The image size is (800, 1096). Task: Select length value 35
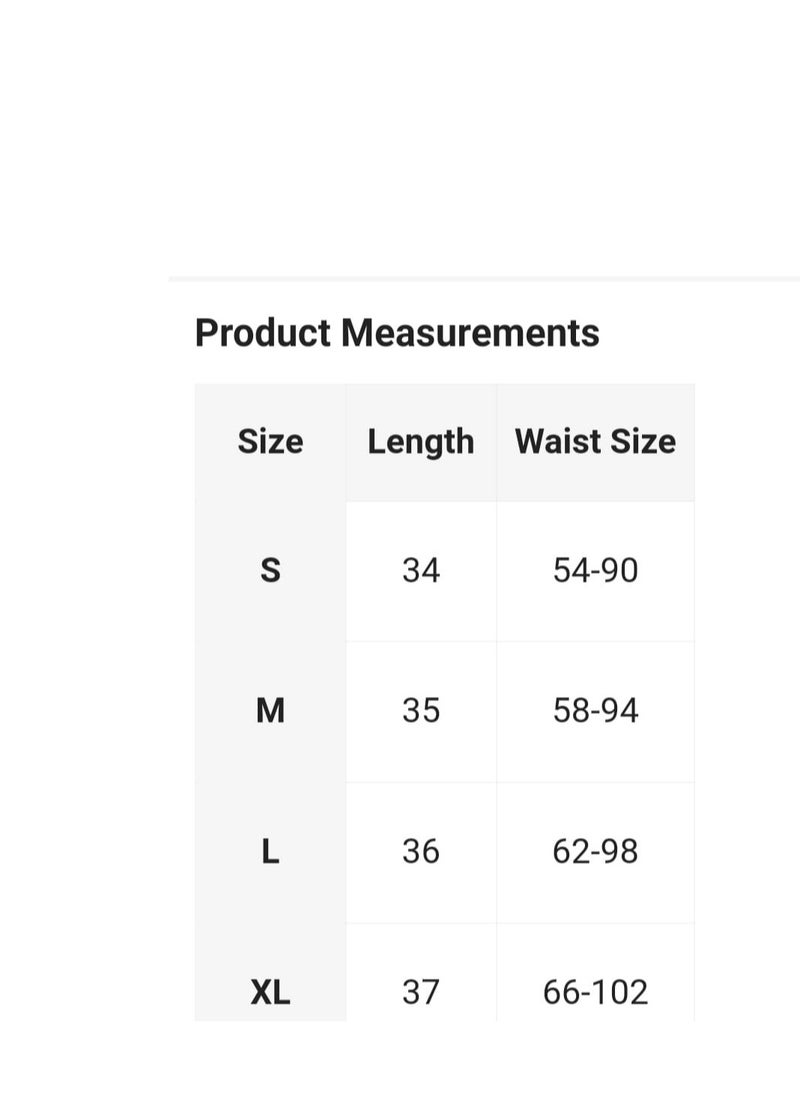point(421,712)
